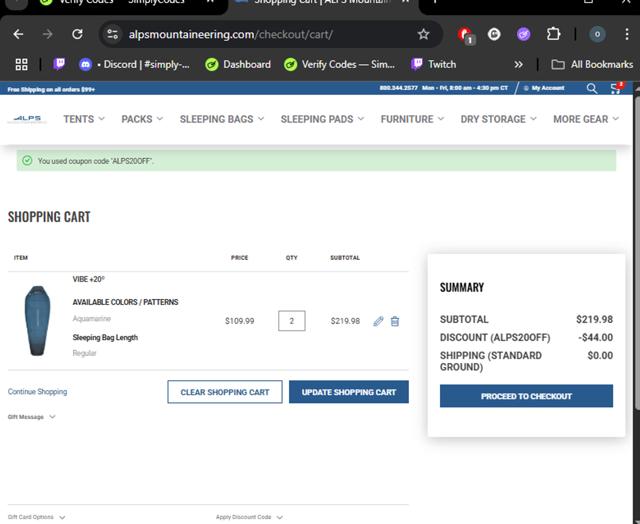Go back to the previous page
Image resolution: width=640 pixels, height=524 pixels.
[x=18, y=34]
